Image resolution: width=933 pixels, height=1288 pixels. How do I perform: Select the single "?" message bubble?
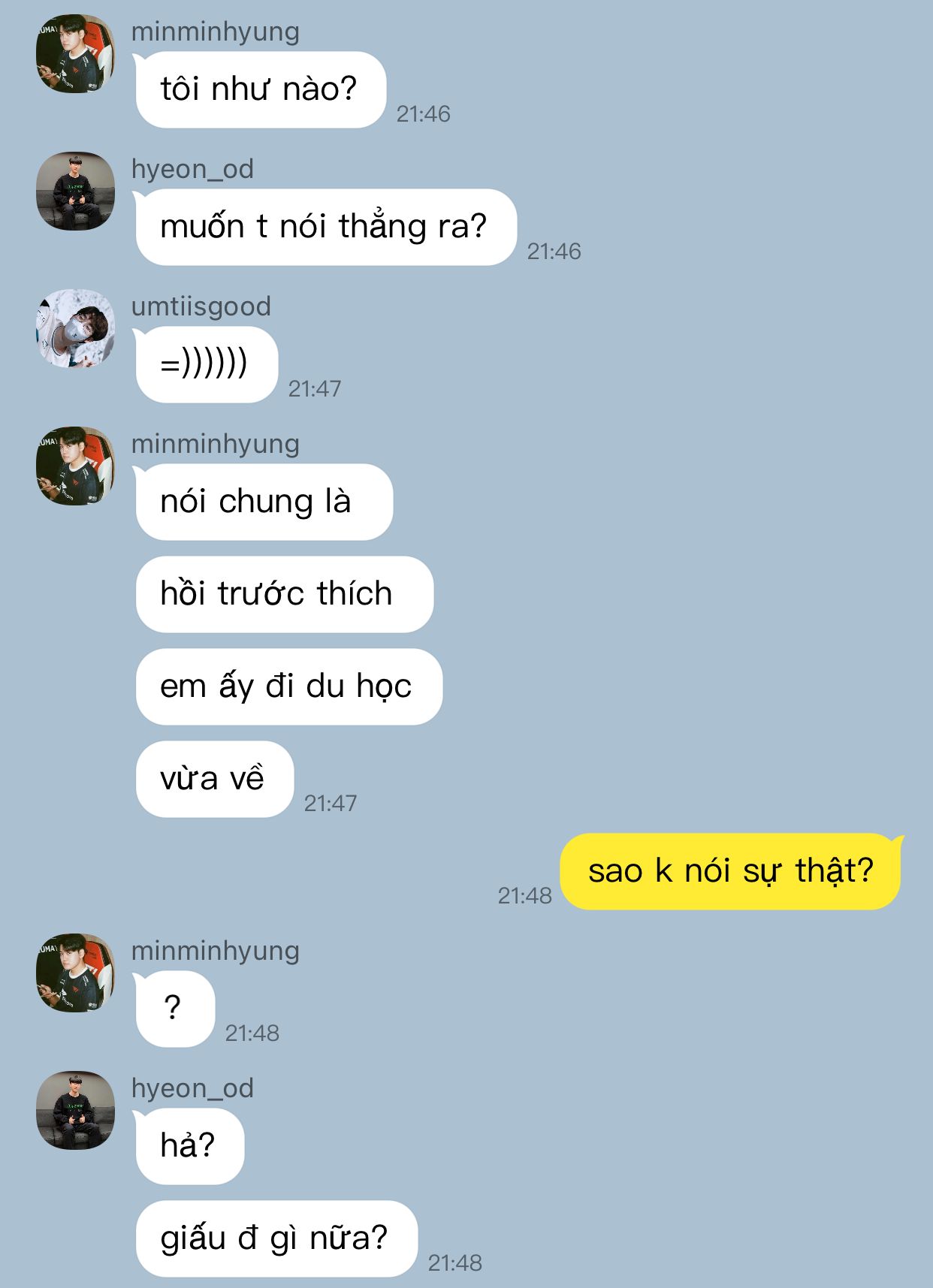(x=174, y=1009)
